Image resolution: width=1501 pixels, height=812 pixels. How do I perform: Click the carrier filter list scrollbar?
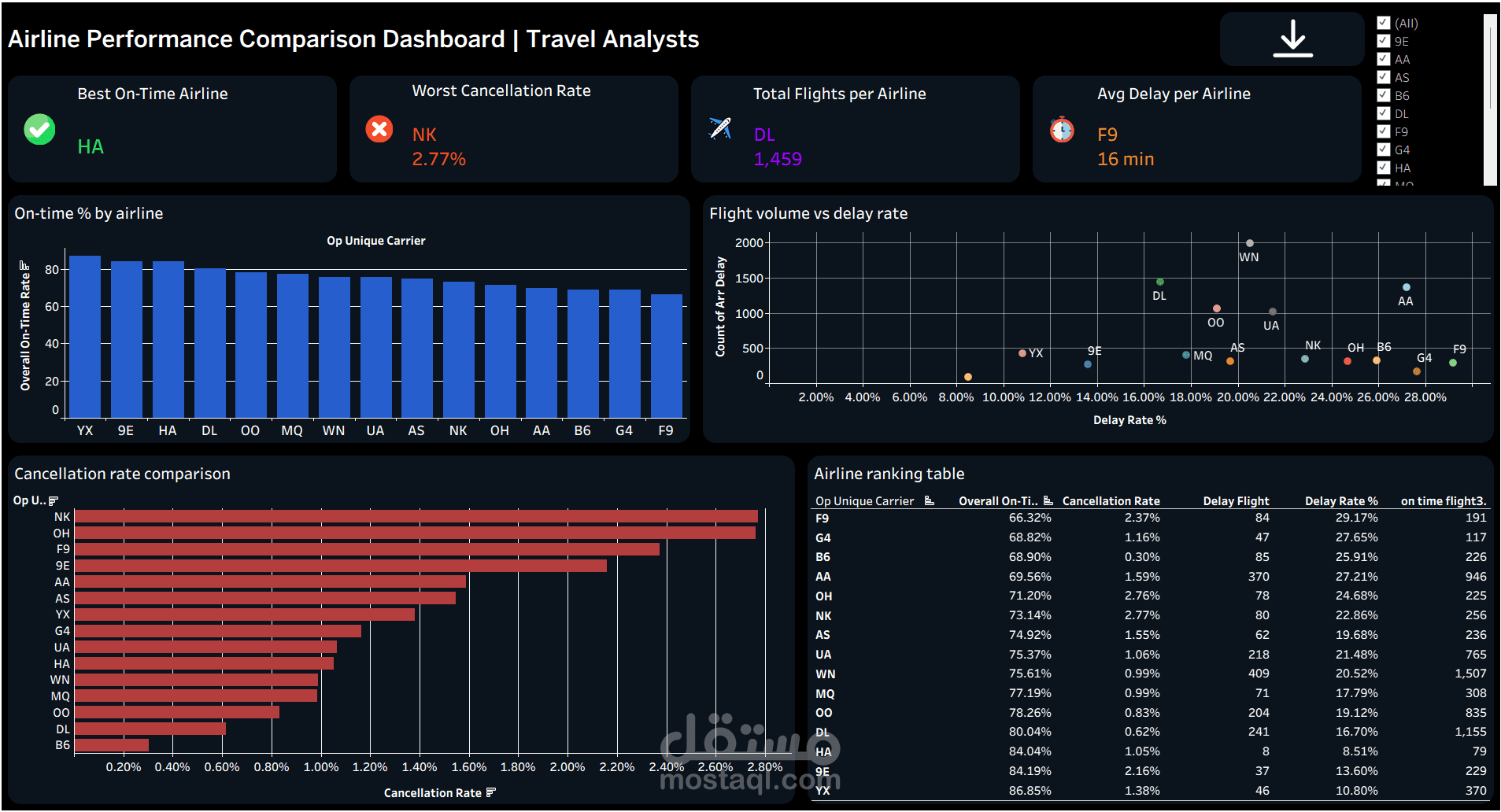pos(1489,99)
